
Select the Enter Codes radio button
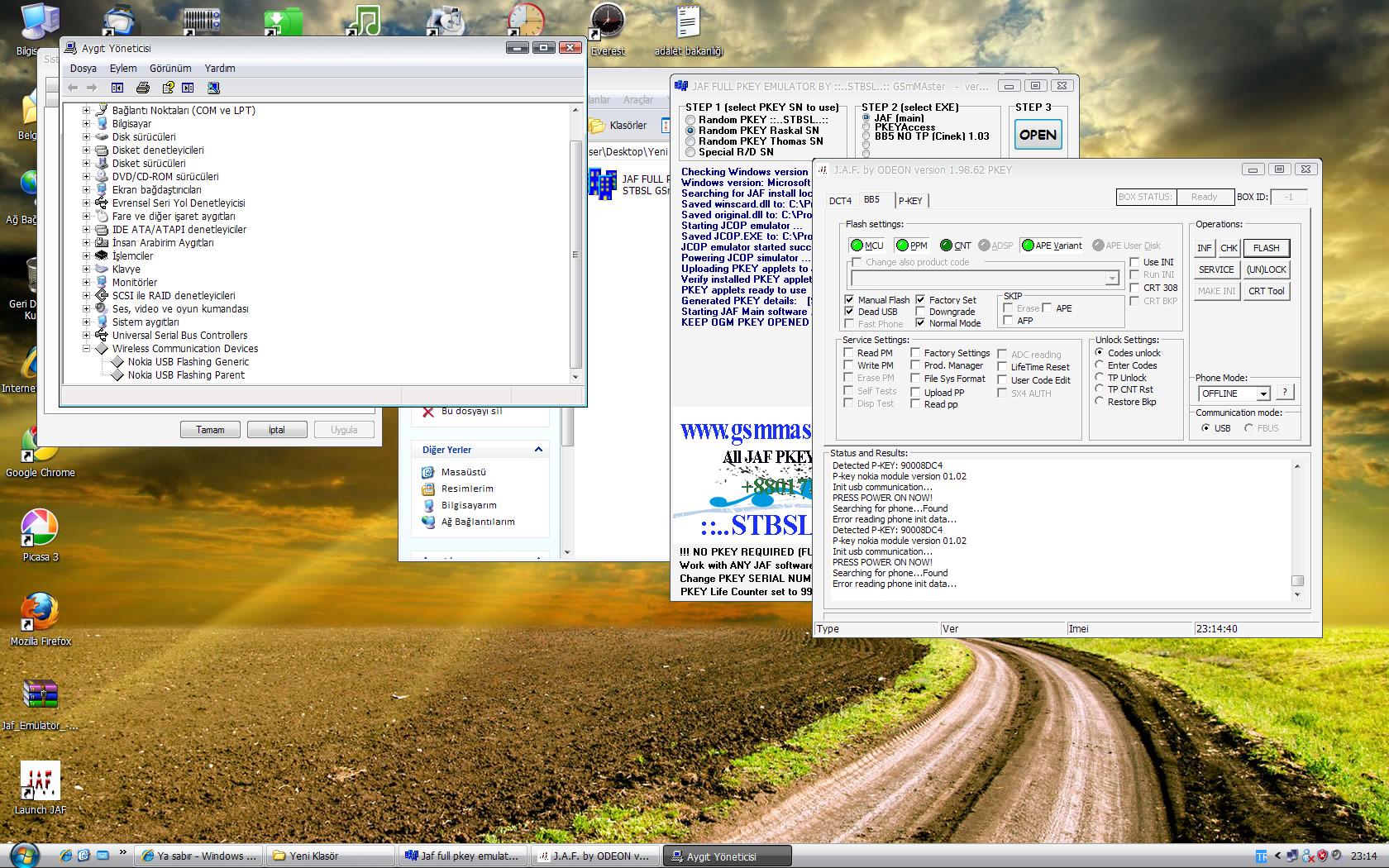click(x=1100, y=365)
